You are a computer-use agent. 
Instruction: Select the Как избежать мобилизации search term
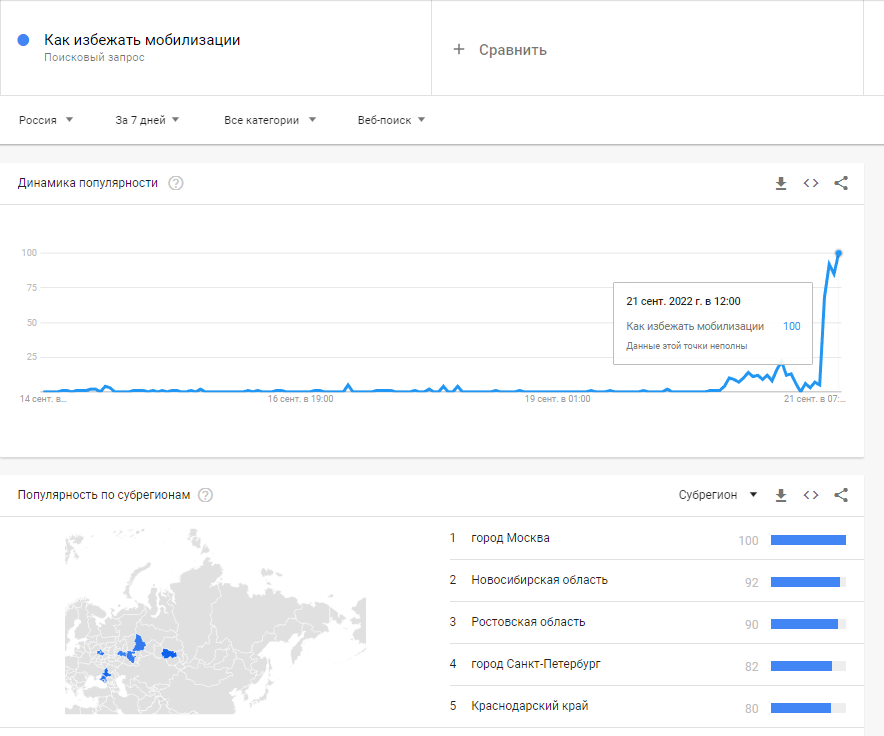(142, 40)
